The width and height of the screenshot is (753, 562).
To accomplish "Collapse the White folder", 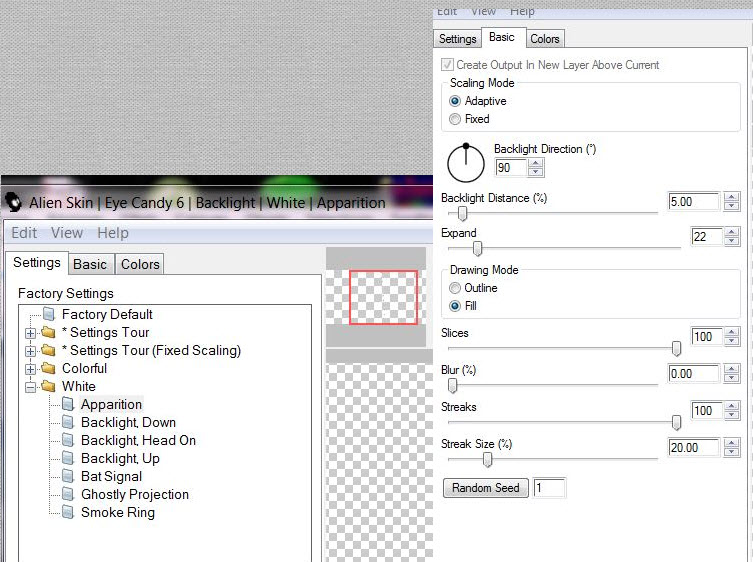I will pyautogui.click(x=30, y=387).
